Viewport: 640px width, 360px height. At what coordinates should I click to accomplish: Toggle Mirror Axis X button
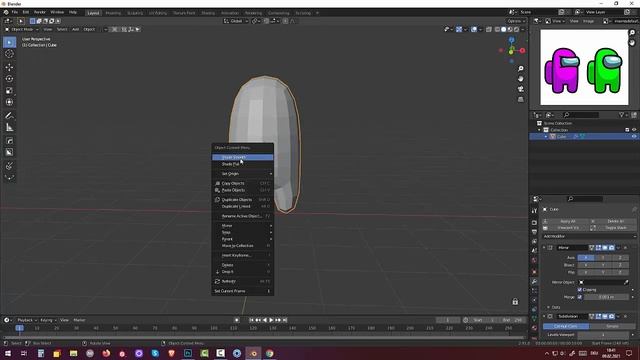click(586, 258)
